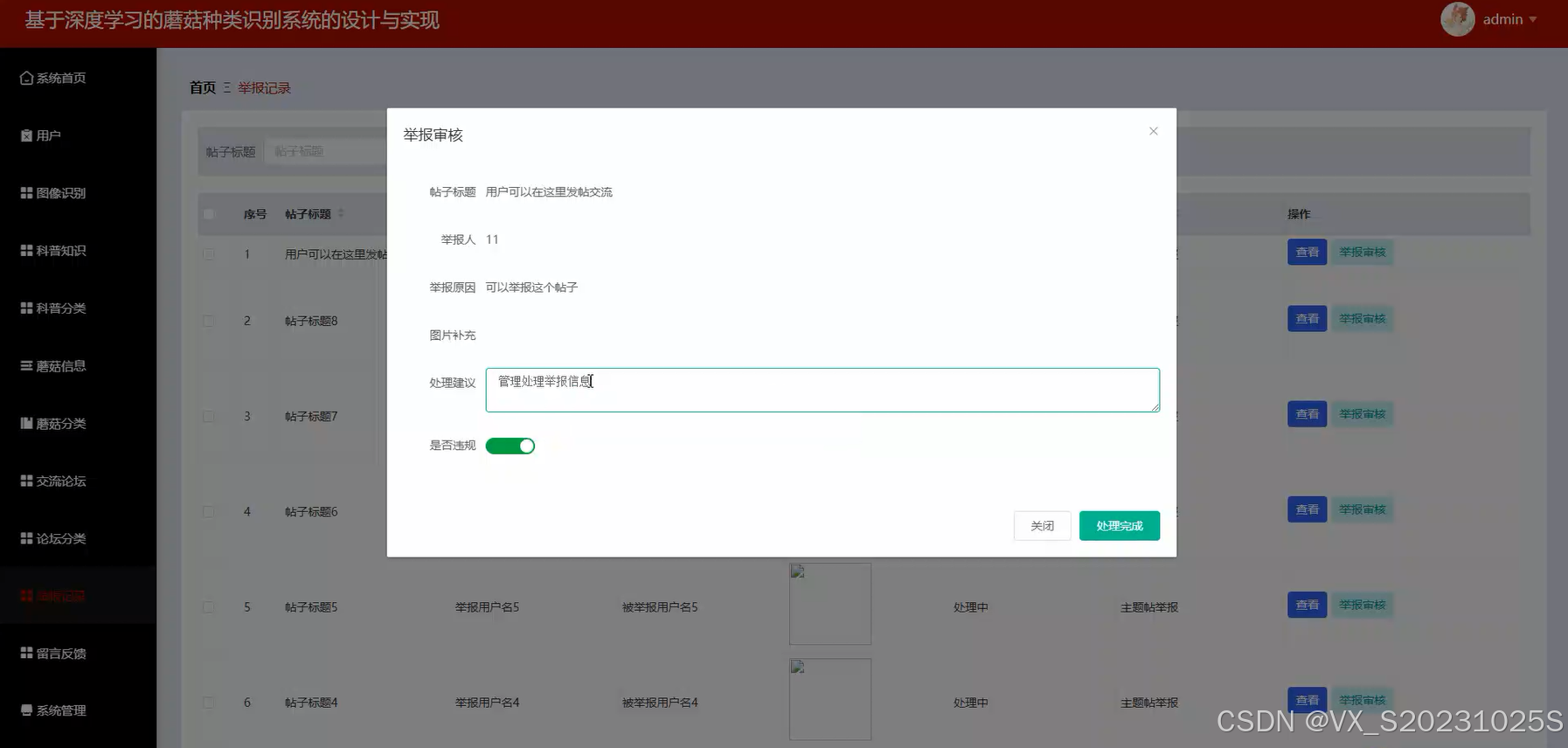This screenshot has width=1568, height=748.
Task: Tick the checkbox for row 帖子标题6
Action: (x=209, y=512)
